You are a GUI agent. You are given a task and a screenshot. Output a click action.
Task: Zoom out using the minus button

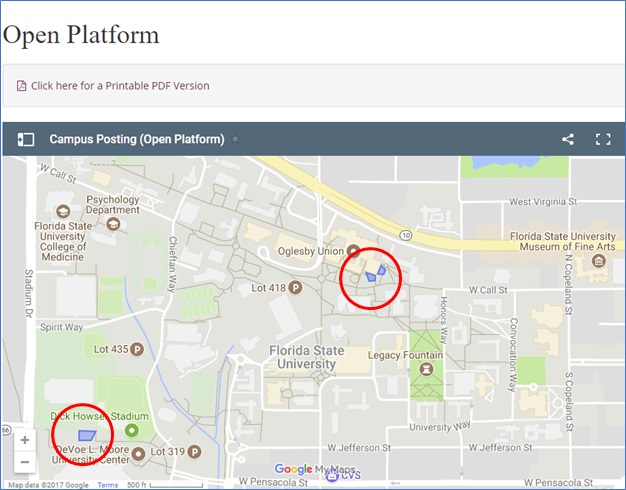(25, 462)
